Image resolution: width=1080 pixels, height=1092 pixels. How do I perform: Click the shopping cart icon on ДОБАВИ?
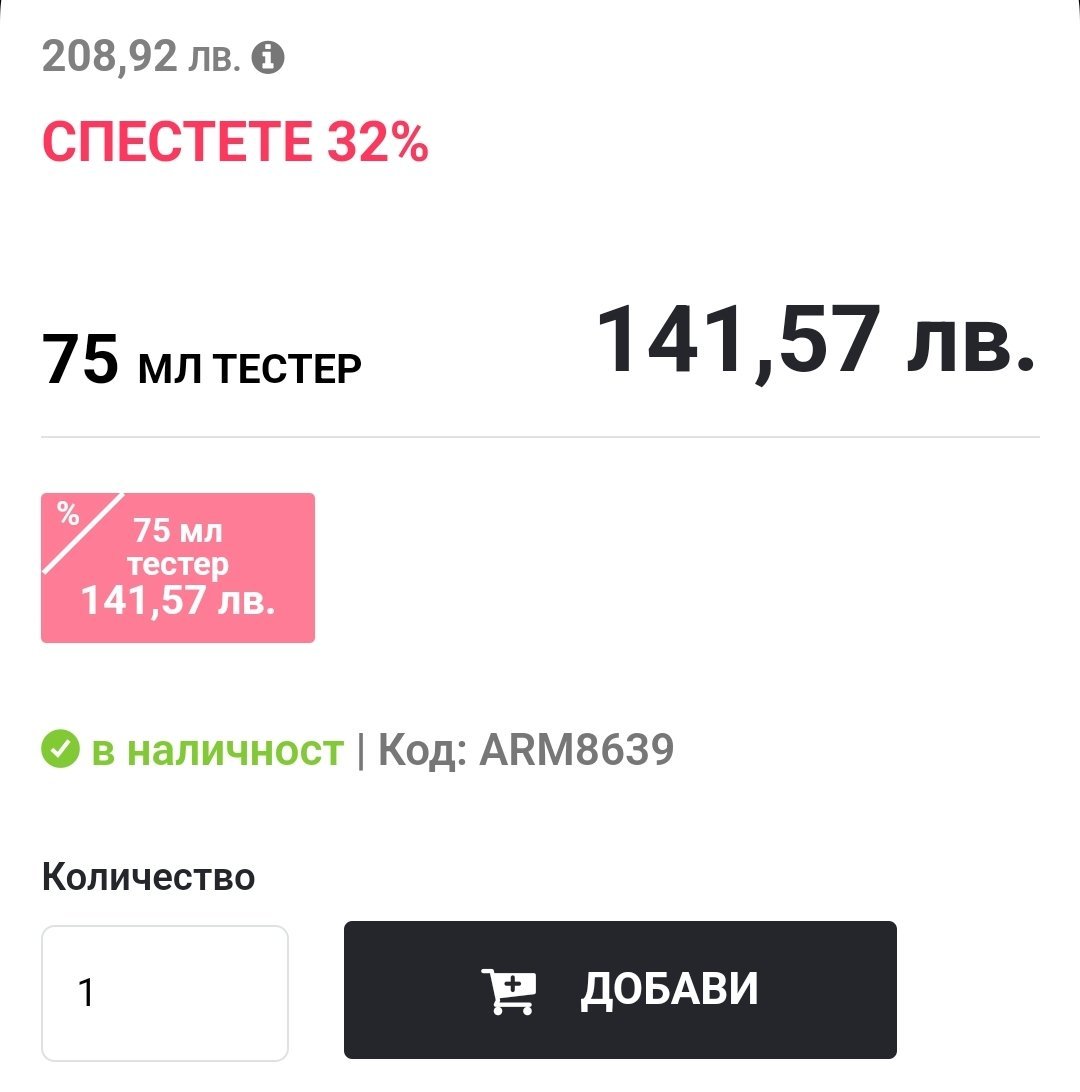(509, 990)
